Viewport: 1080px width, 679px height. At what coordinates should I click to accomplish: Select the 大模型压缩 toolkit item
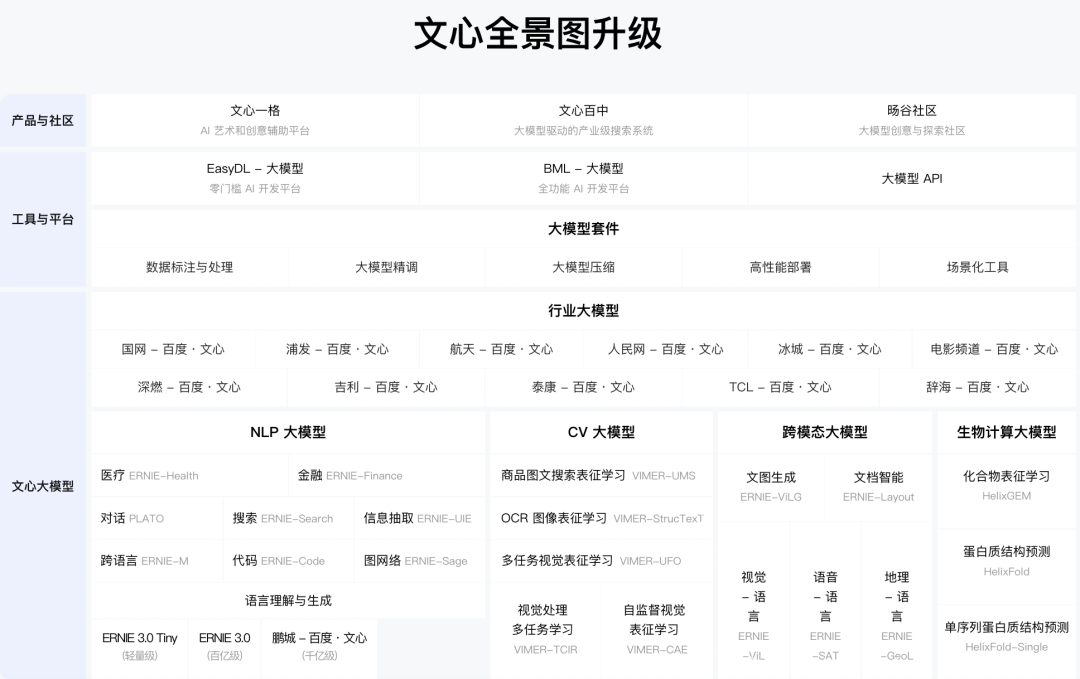(583, 267)
